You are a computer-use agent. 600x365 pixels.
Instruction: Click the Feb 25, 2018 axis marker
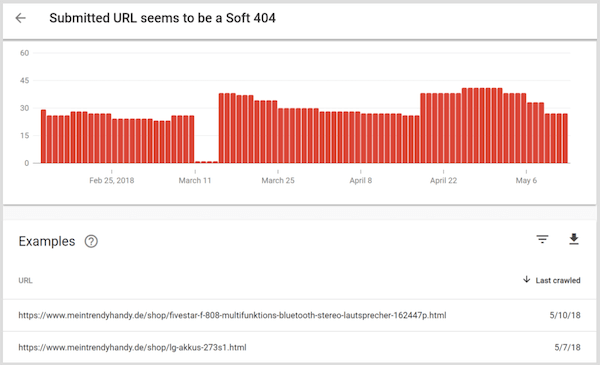[x=112, y=181]
